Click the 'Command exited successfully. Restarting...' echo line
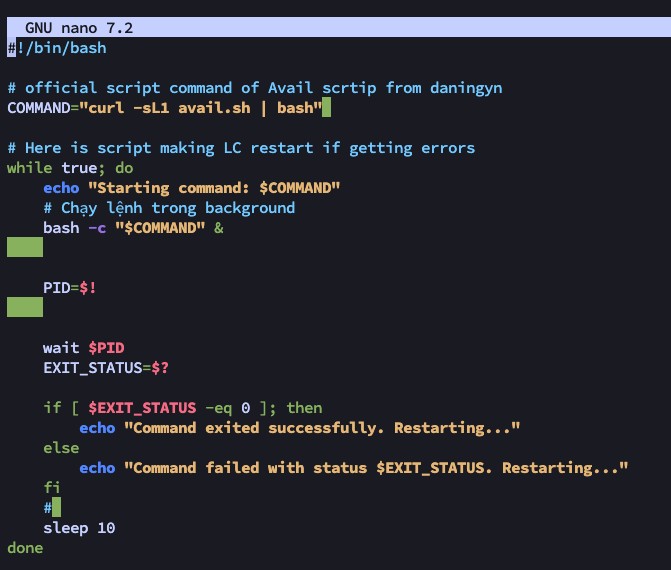The image size is (671, 570). [300, 428]
